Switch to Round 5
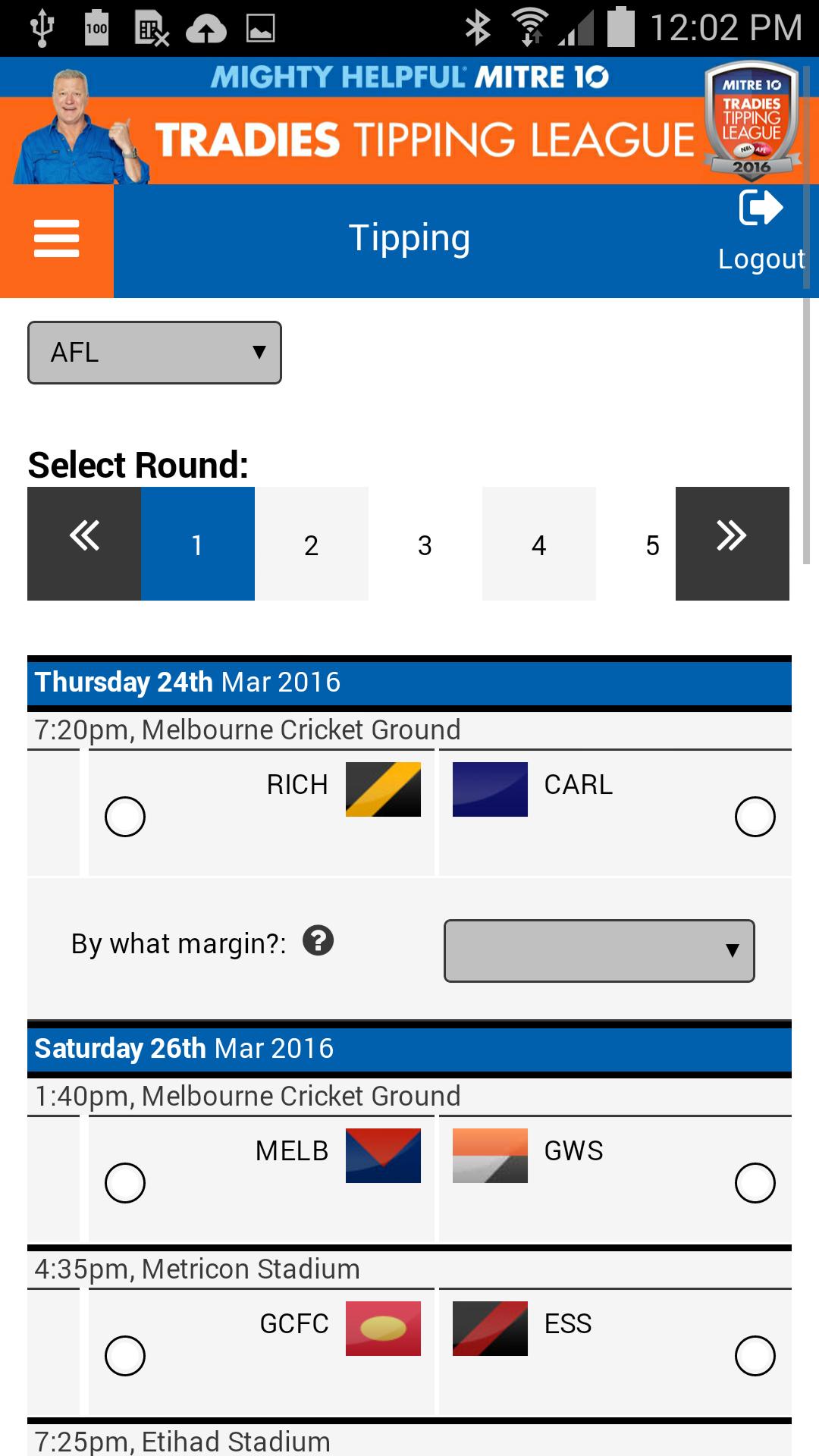 652,543
